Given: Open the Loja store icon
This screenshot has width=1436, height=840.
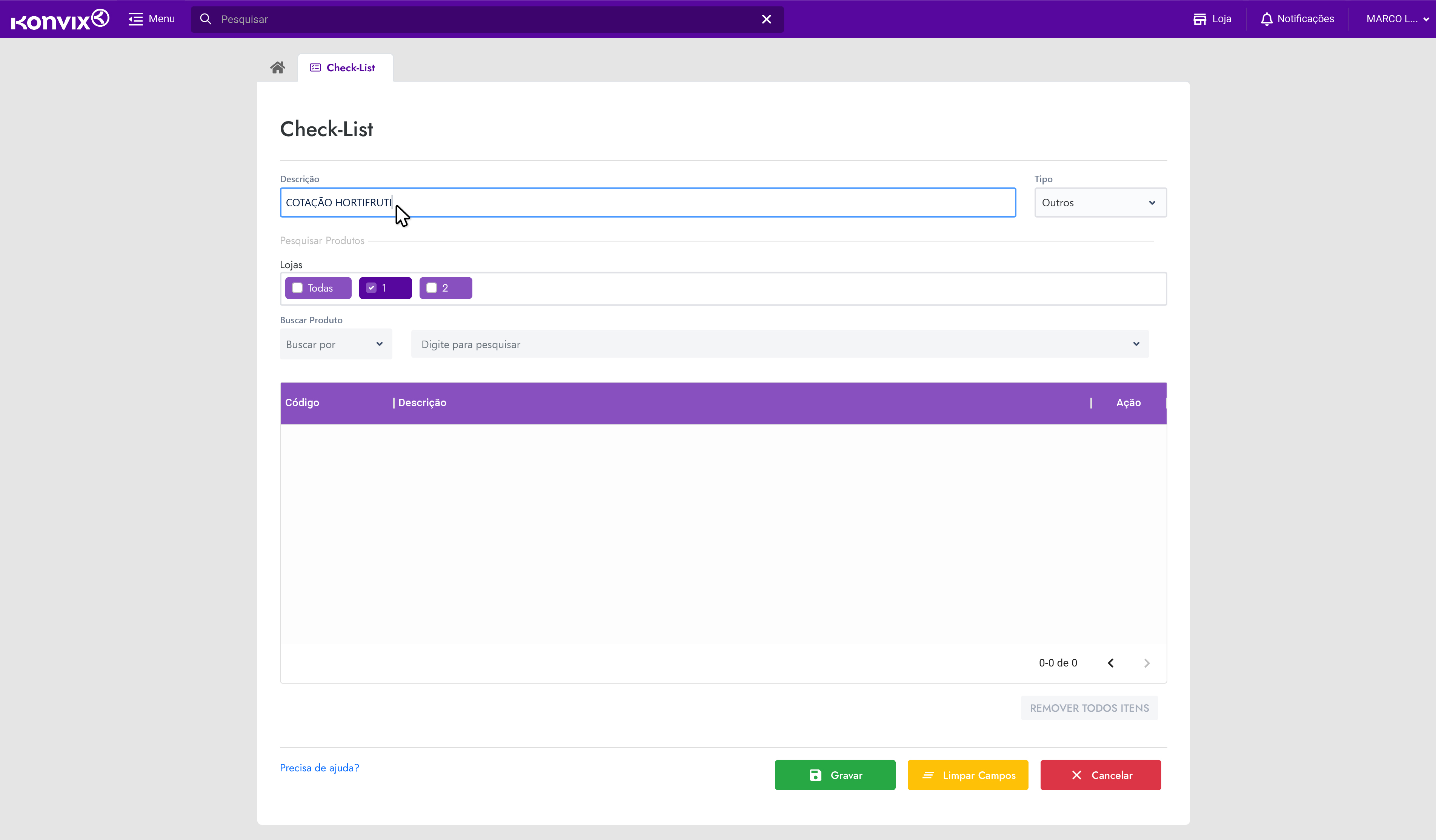Looking at the screenshot, I should tap(1199, 19).
